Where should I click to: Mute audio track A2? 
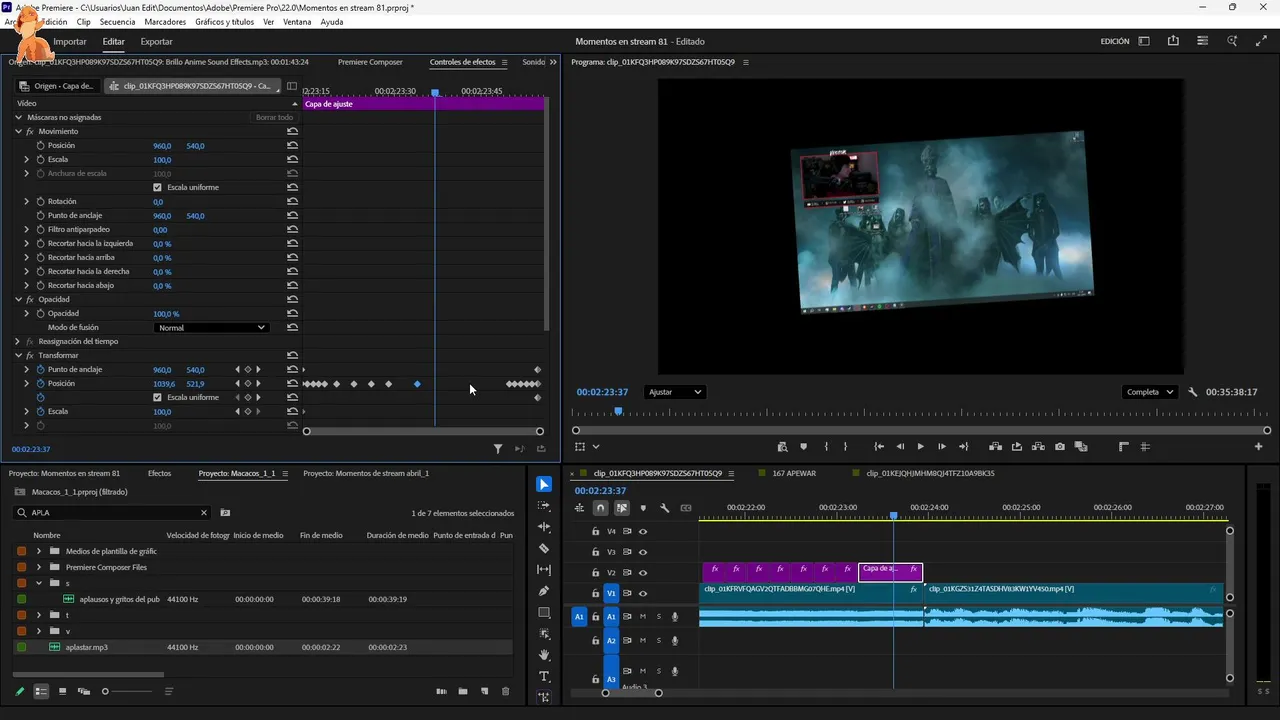pos(643,640)
